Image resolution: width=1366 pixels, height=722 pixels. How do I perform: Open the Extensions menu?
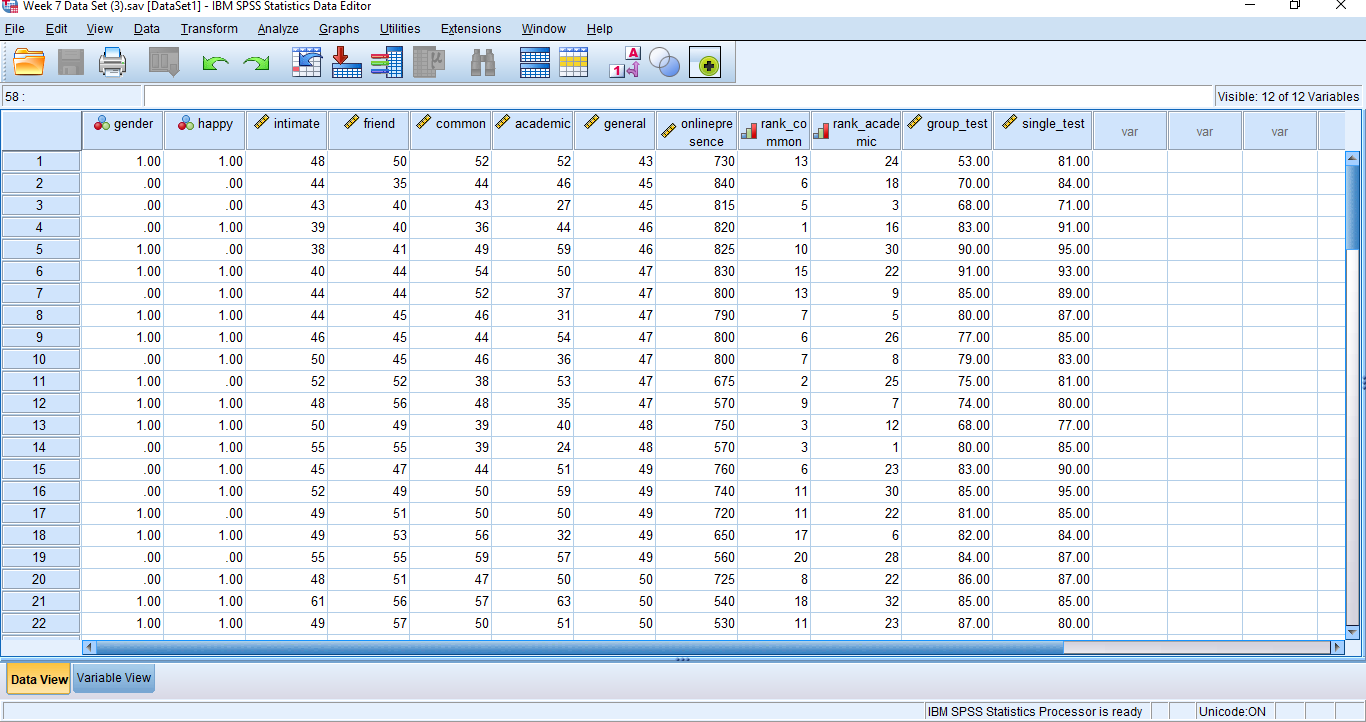[471, 29]
